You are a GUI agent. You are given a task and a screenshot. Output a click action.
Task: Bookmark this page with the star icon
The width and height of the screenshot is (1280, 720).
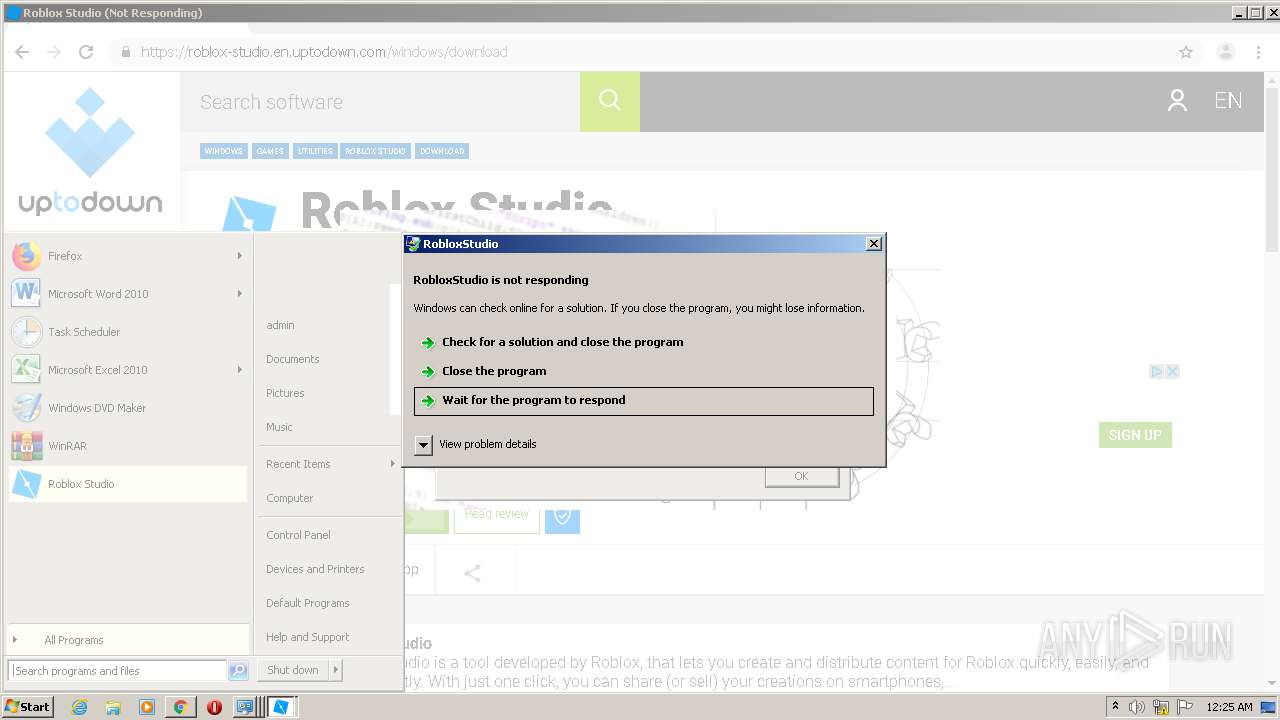(x=1186, y=52)
